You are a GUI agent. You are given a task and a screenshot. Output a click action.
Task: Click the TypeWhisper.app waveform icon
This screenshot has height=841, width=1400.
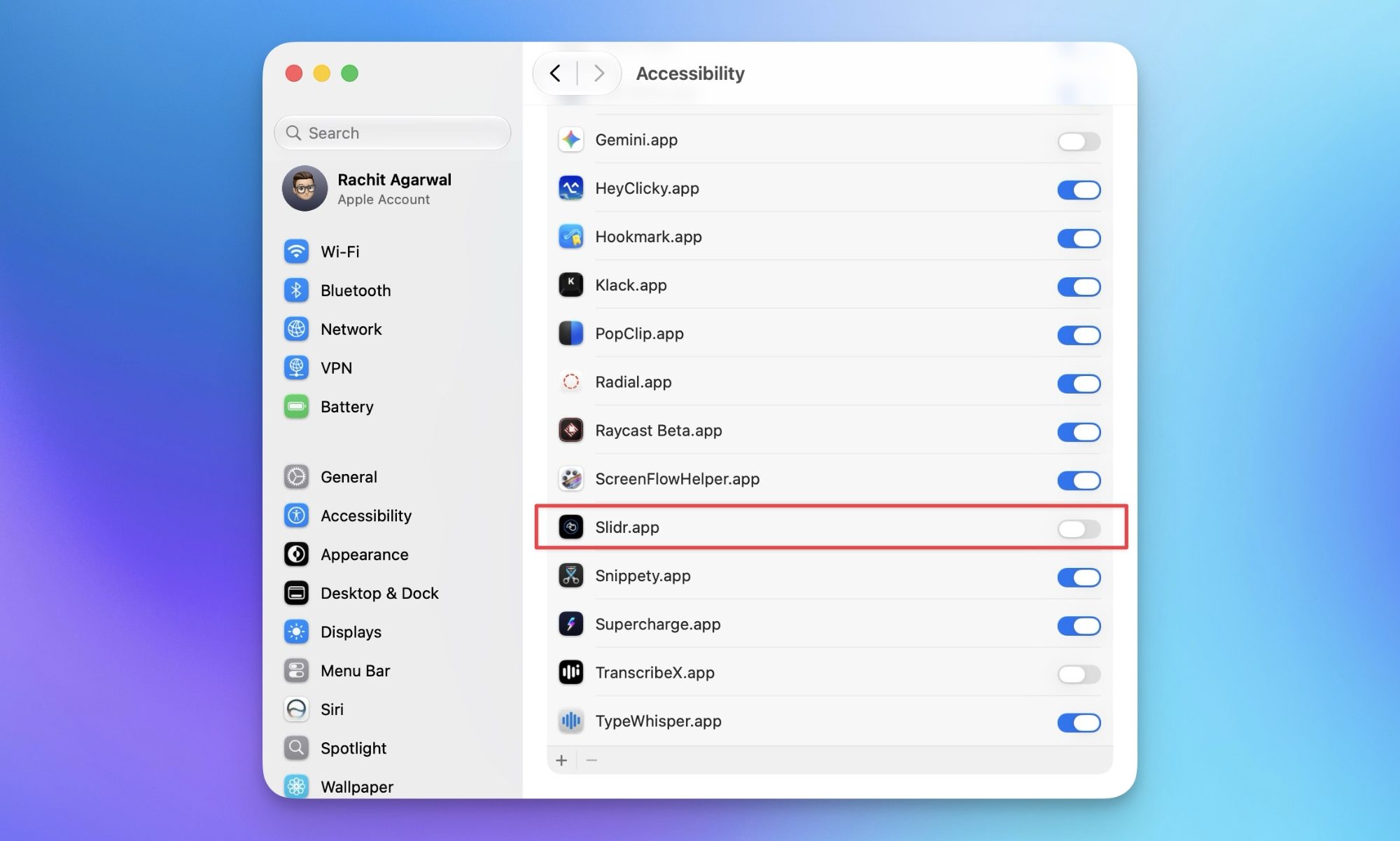point(570,721)
